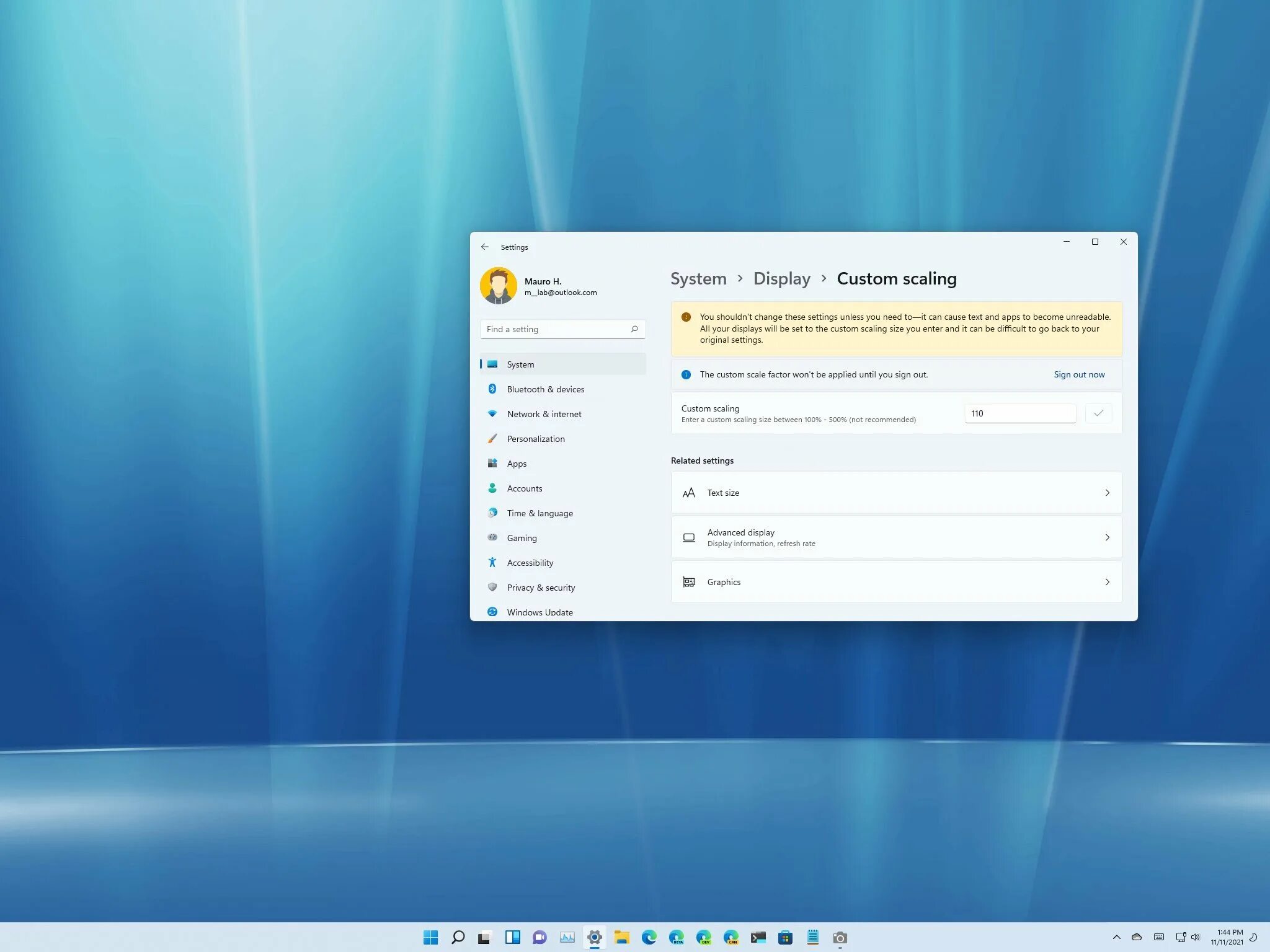The image size is (1270, 952).
Task: Open Network & internet settings
Action: [543, 413]
